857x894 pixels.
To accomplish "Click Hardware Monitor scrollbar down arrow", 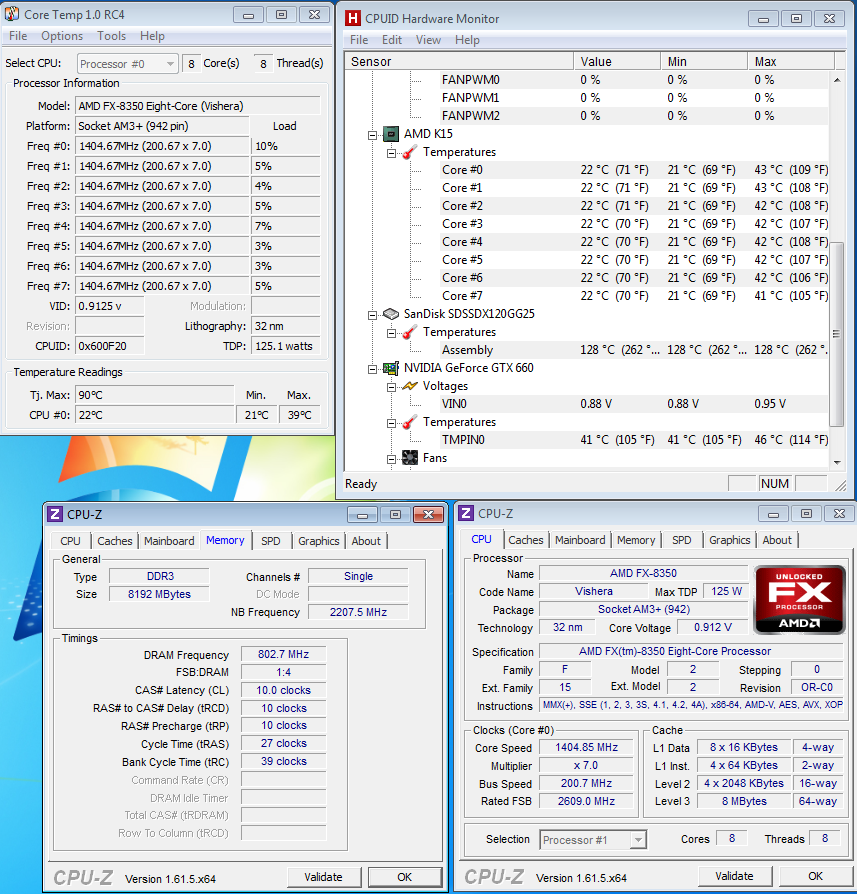I will tap(837, 462).
